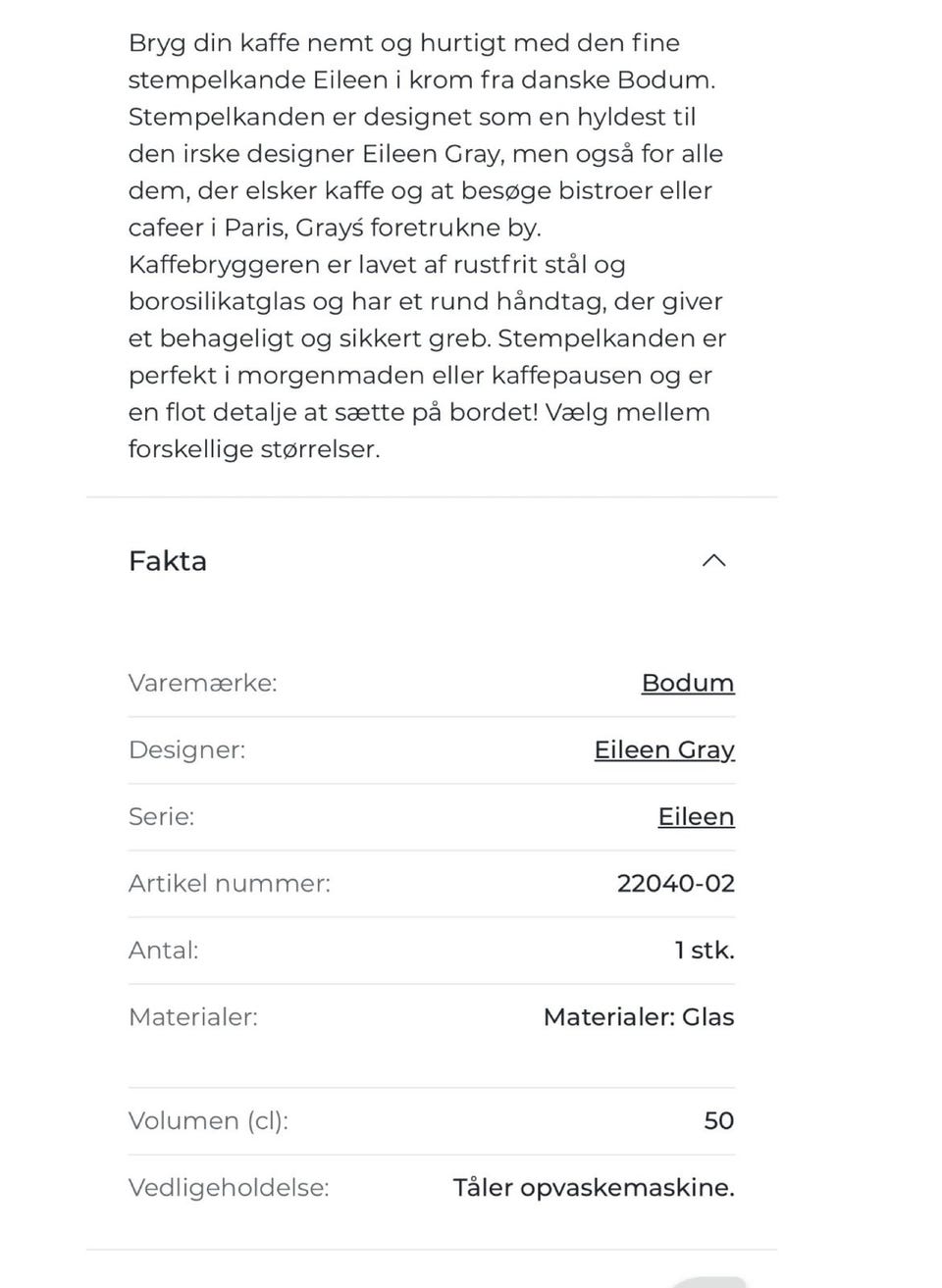Select the Tåler opvaskemaskine text

point(594,1187)
